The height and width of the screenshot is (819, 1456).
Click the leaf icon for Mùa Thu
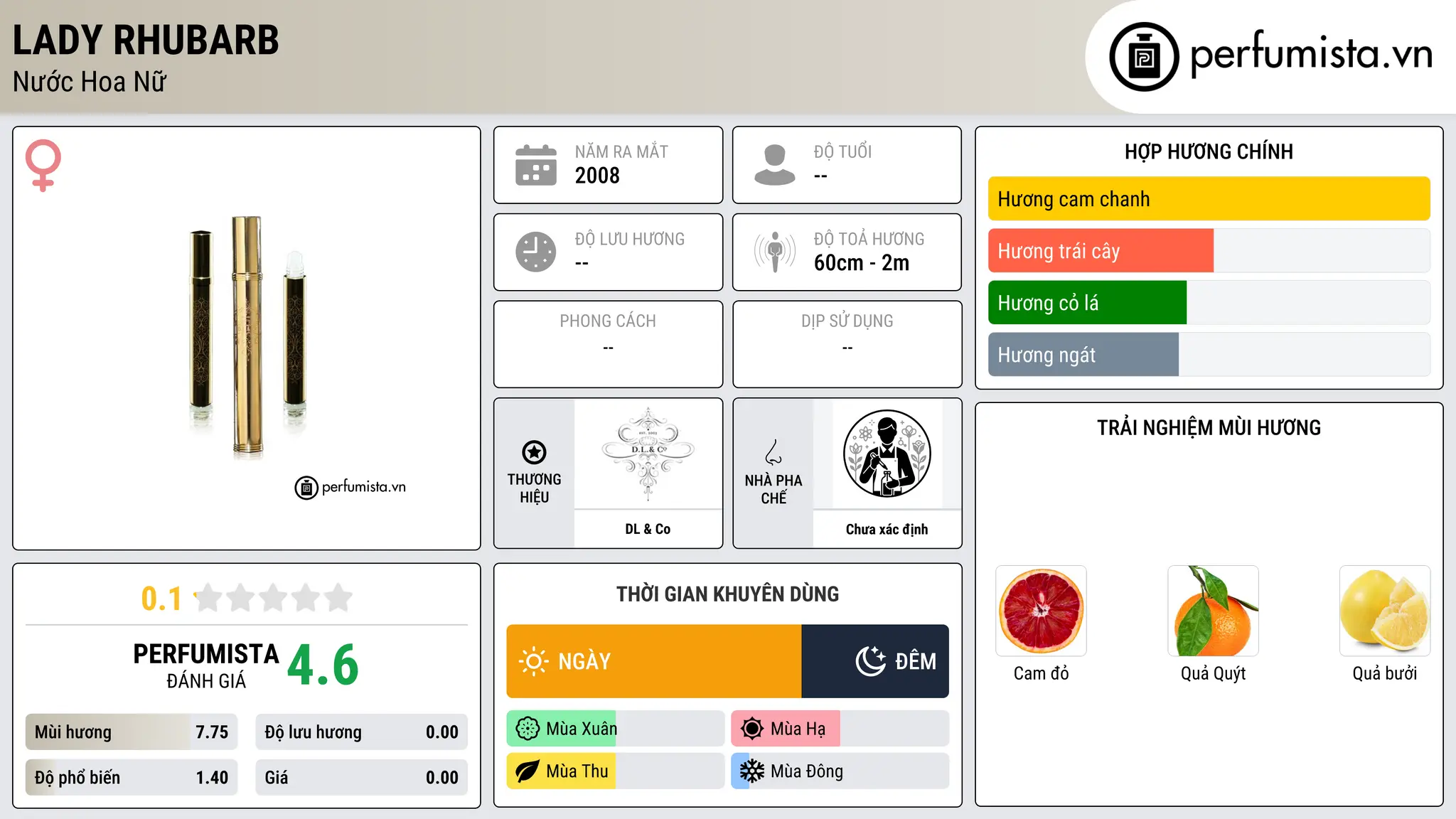pyautogui.click(x=528, y=771)
